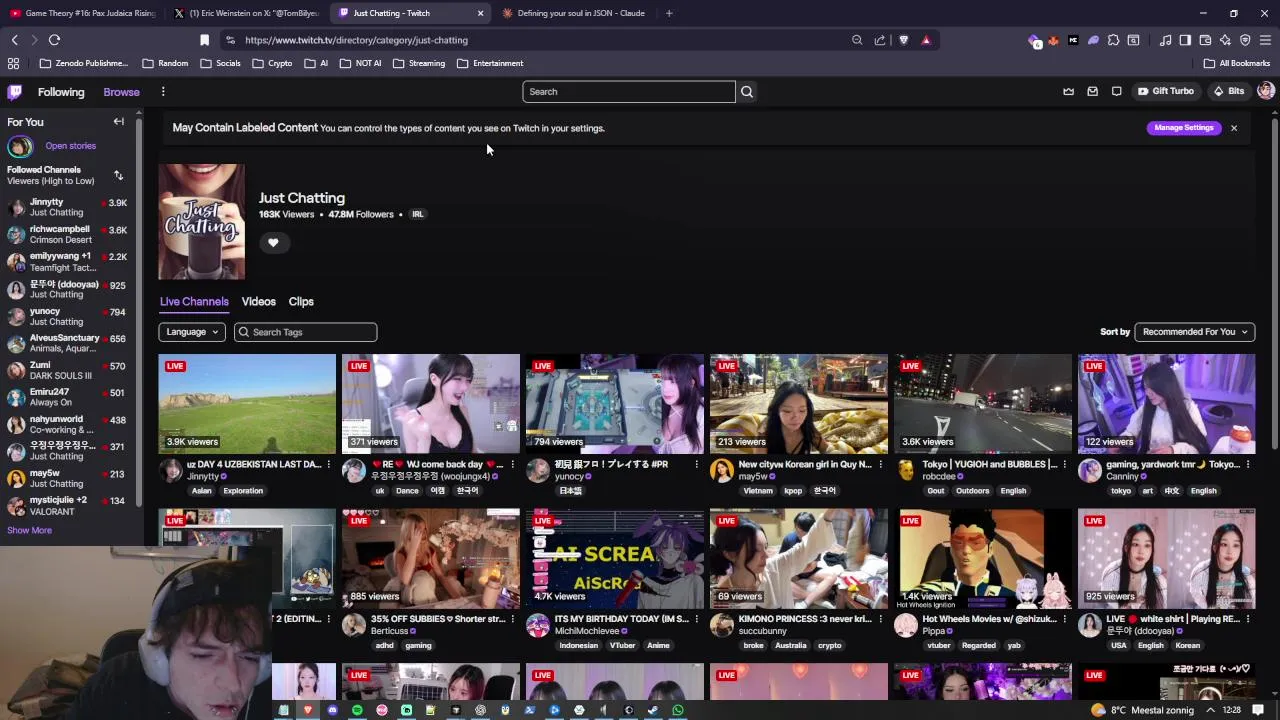
Task: Open Sort by Recommended For You dropdown
Action: tap(1195, 332)
